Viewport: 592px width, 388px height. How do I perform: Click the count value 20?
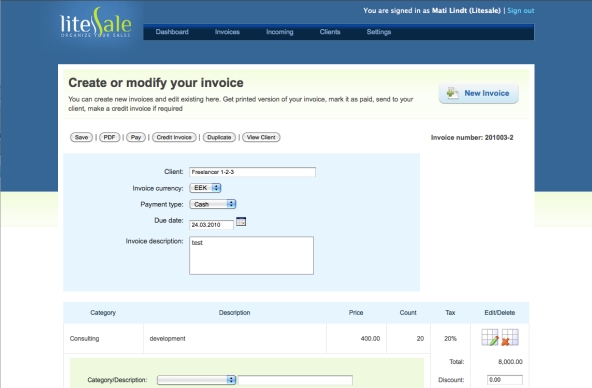(x=420, y=339)
